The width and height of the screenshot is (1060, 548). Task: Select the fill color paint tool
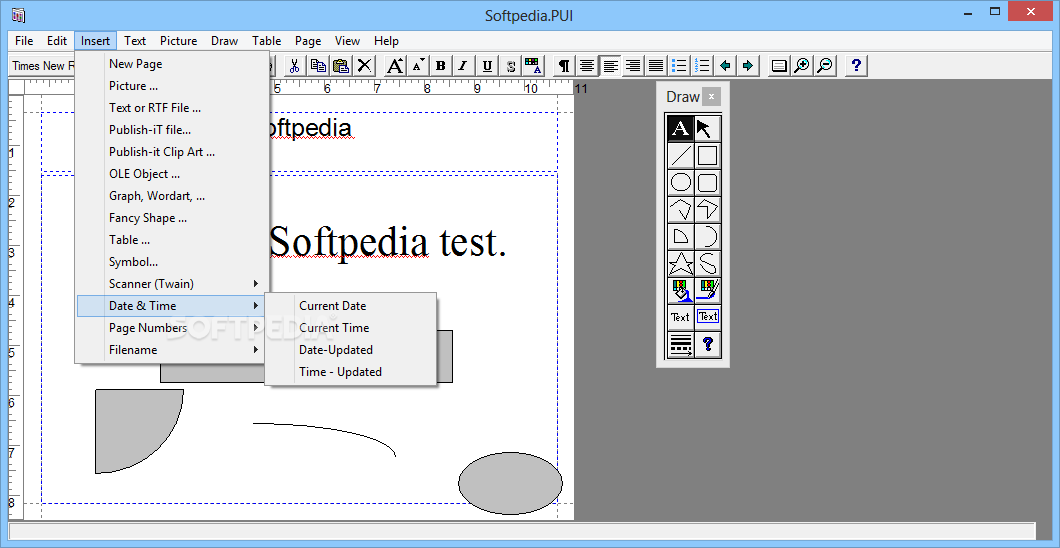680,291
